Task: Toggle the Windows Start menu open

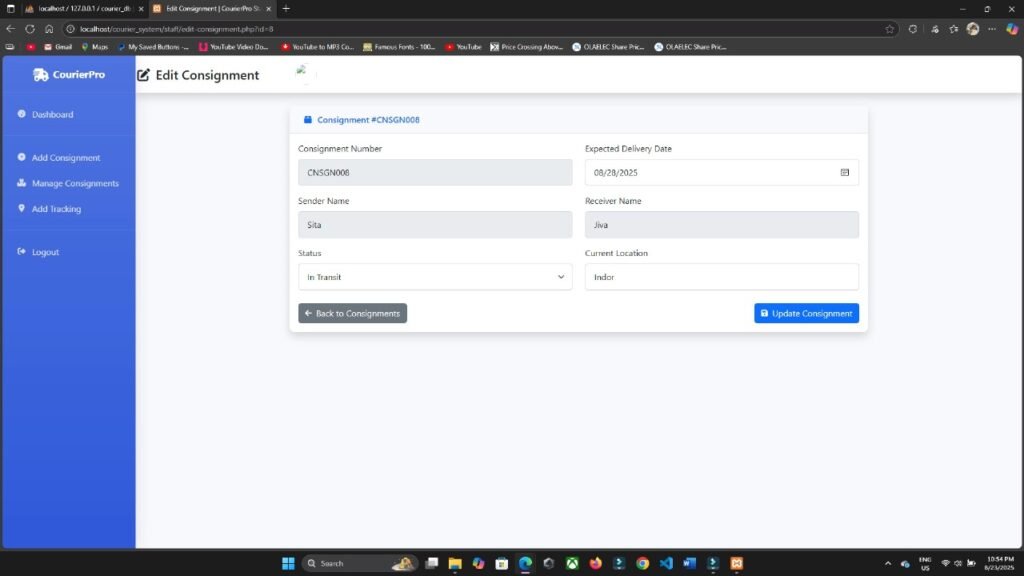Action: point(287,563)
